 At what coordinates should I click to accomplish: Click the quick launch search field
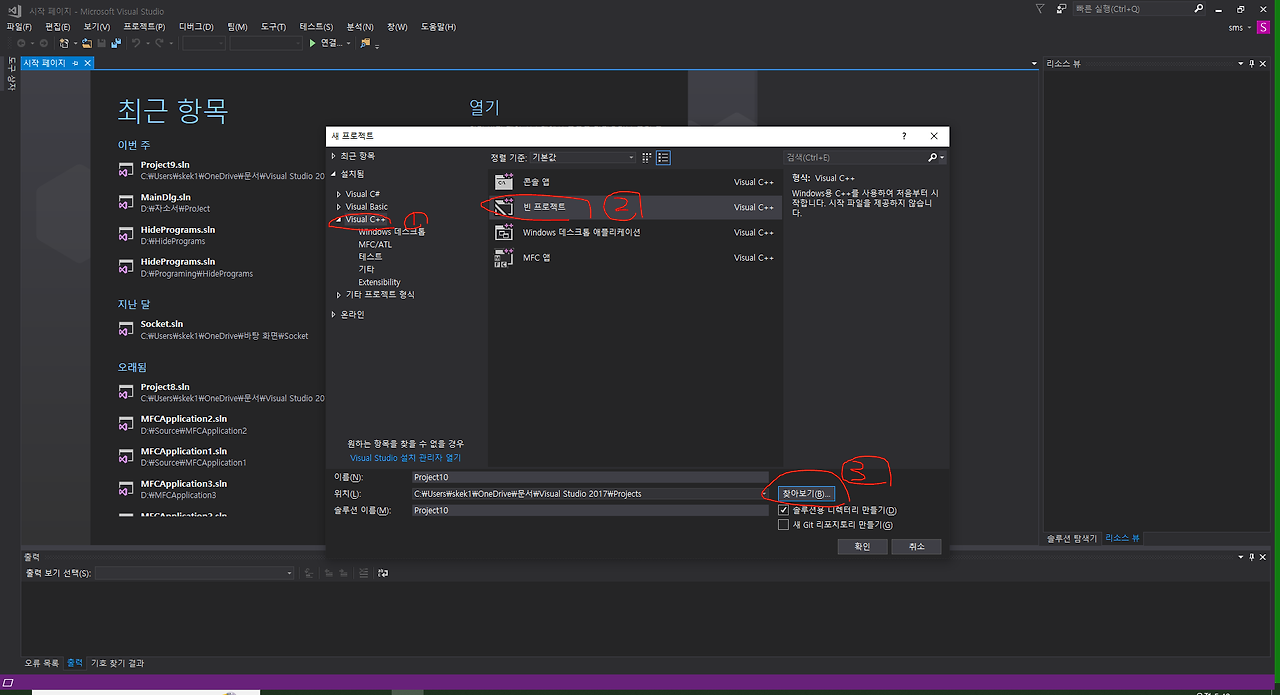(x=1133, y=8)
